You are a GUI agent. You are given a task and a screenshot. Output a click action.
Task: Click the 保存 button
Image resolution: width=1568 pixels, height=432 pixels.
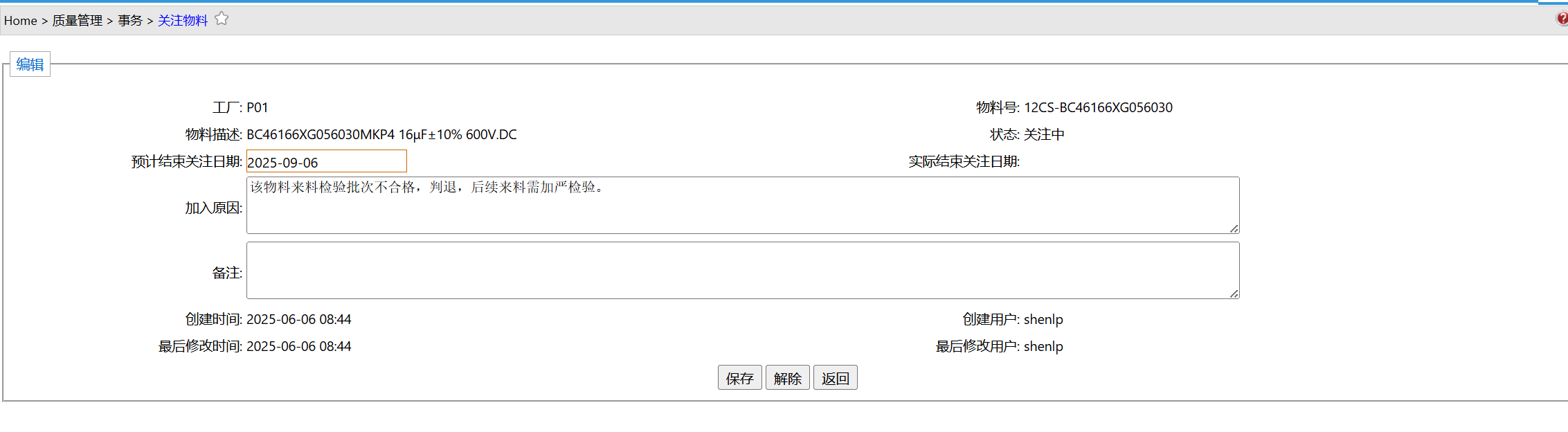point(740,378)
